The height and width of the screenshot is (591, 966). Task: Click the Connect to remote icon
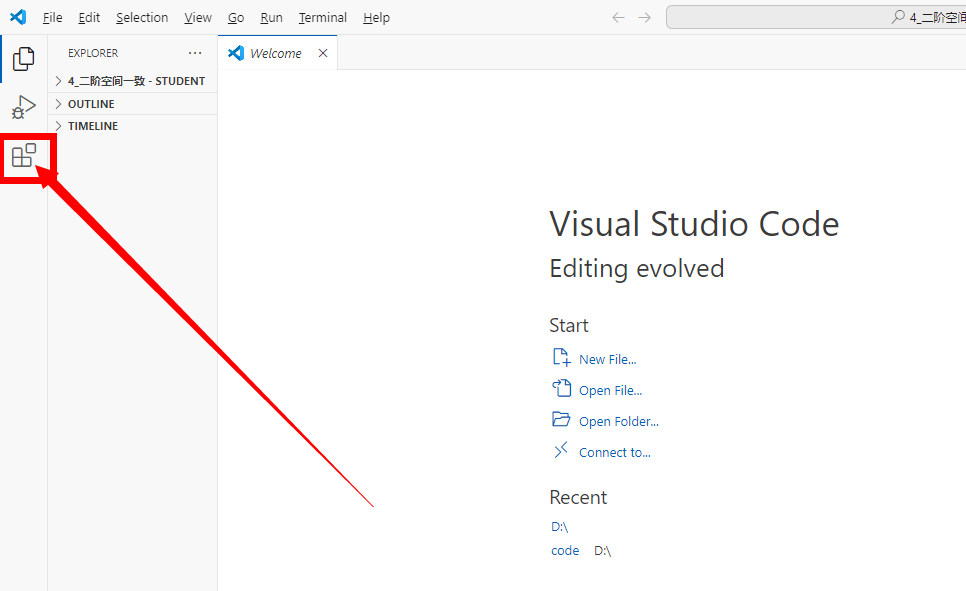click(x=561, y=450)
